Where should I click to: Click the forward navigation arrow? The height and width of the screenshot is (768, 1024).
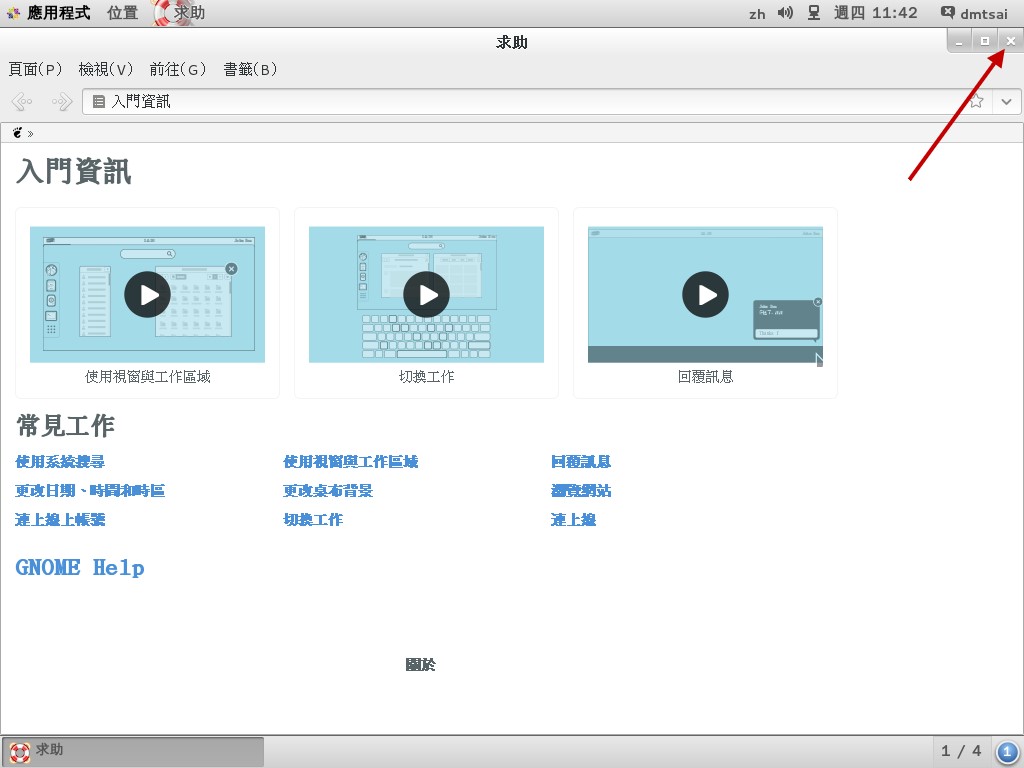click(61, 101)
